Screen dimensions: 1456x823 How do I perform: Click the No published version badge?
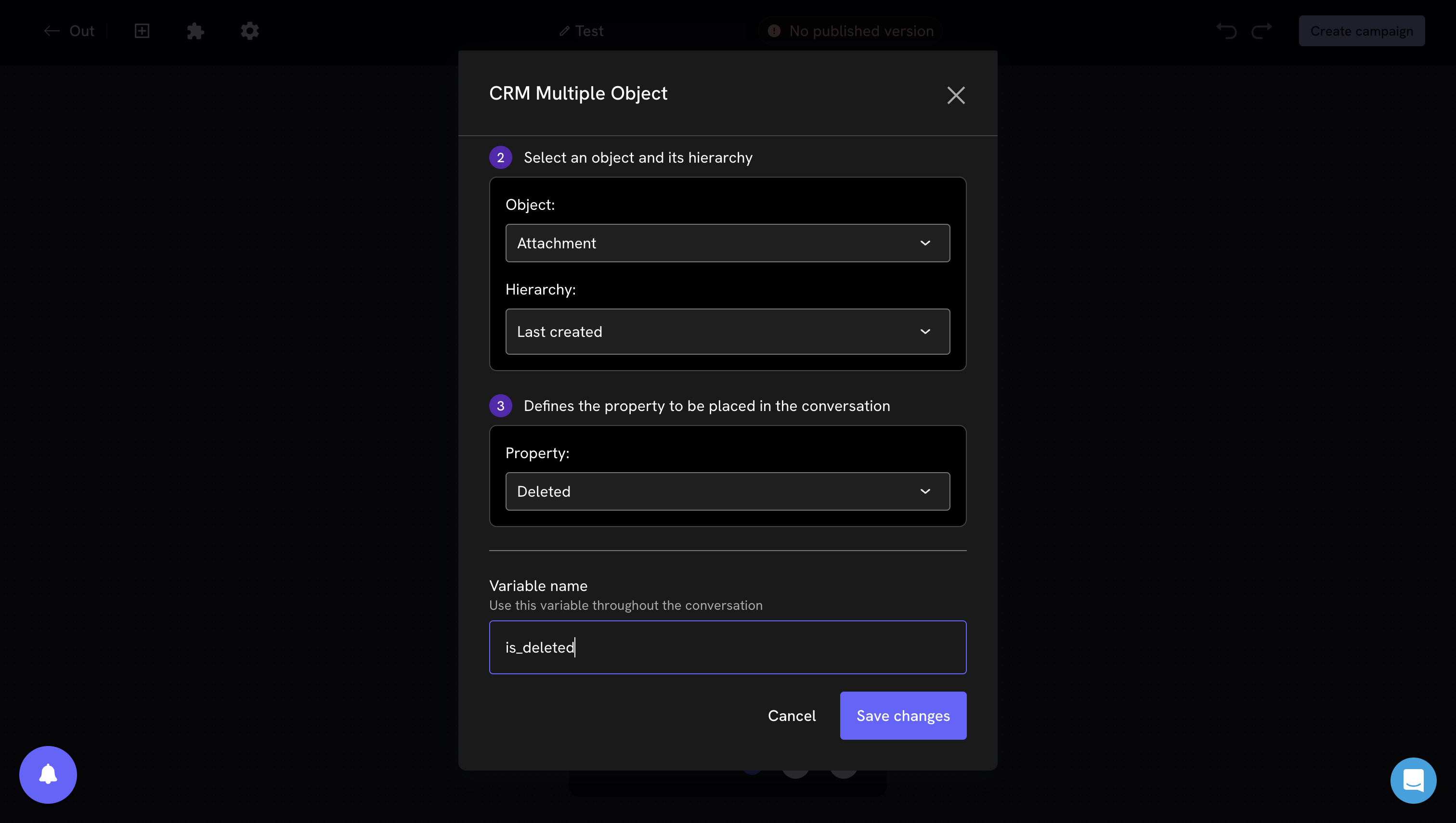tap(850, 31)
